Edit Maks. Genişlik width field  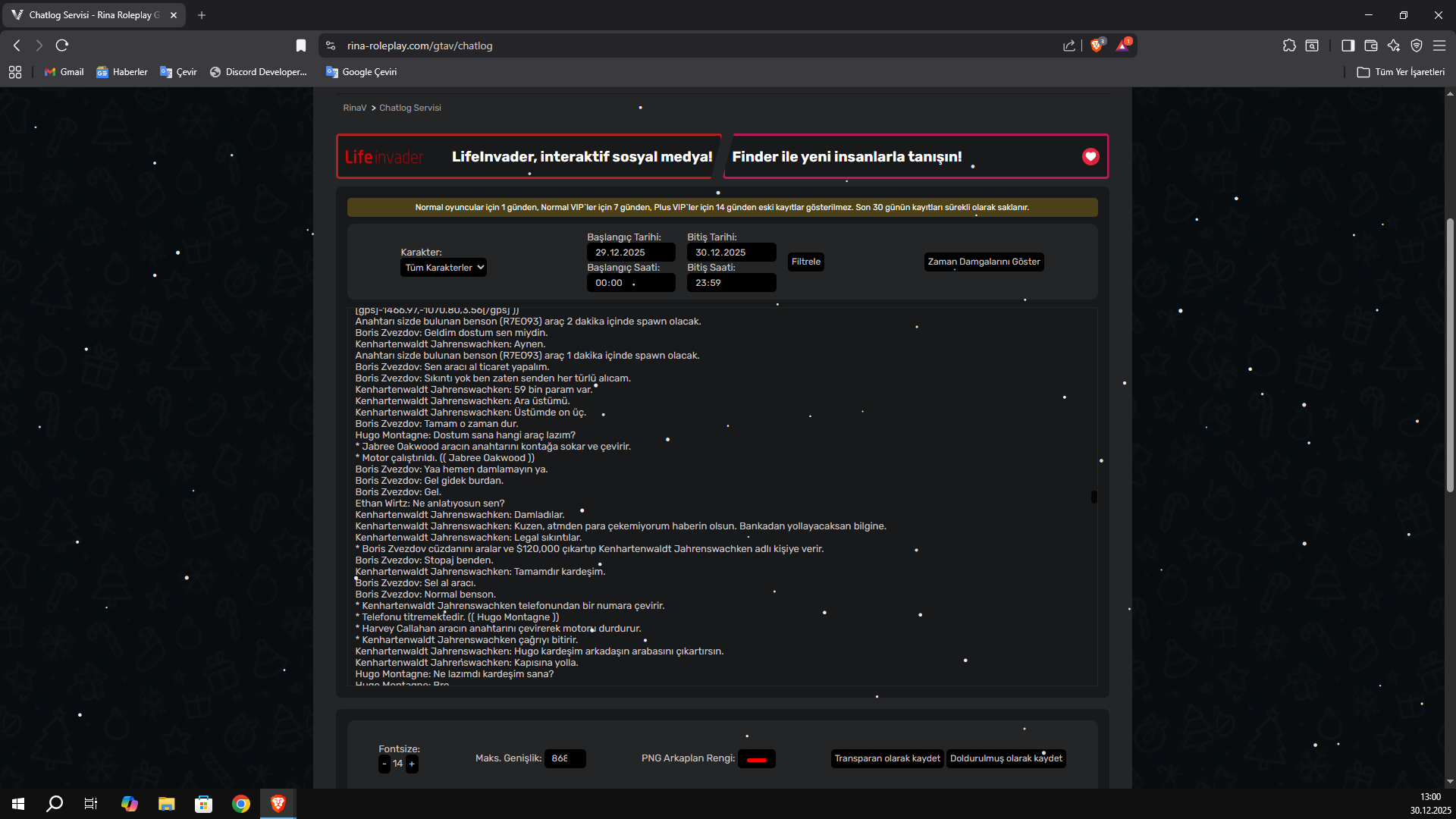[x=565, y=758]
